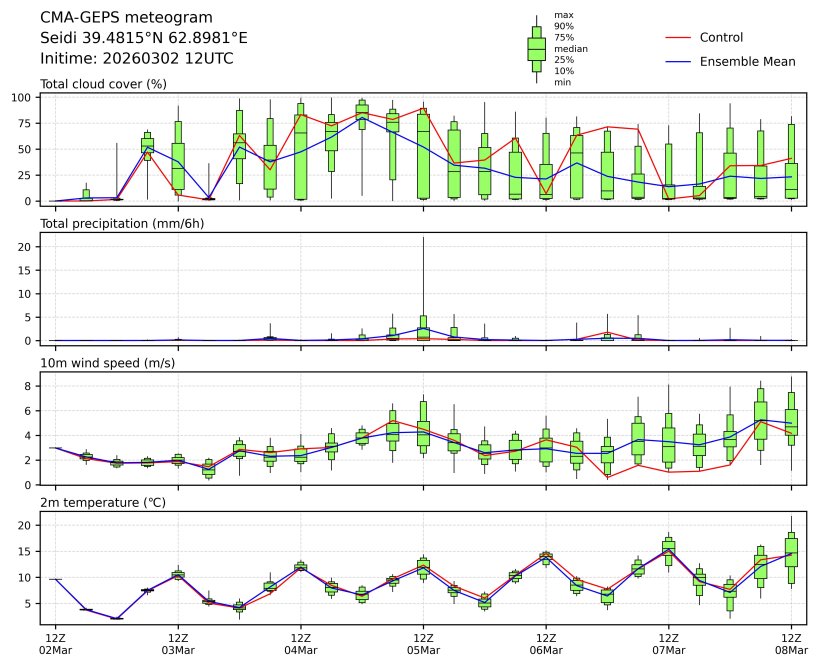Image resolution: width=819 pixels, height=667 pixels.
Task: Select the "Ensemble Mean" legend label
Action: point(747,62)
